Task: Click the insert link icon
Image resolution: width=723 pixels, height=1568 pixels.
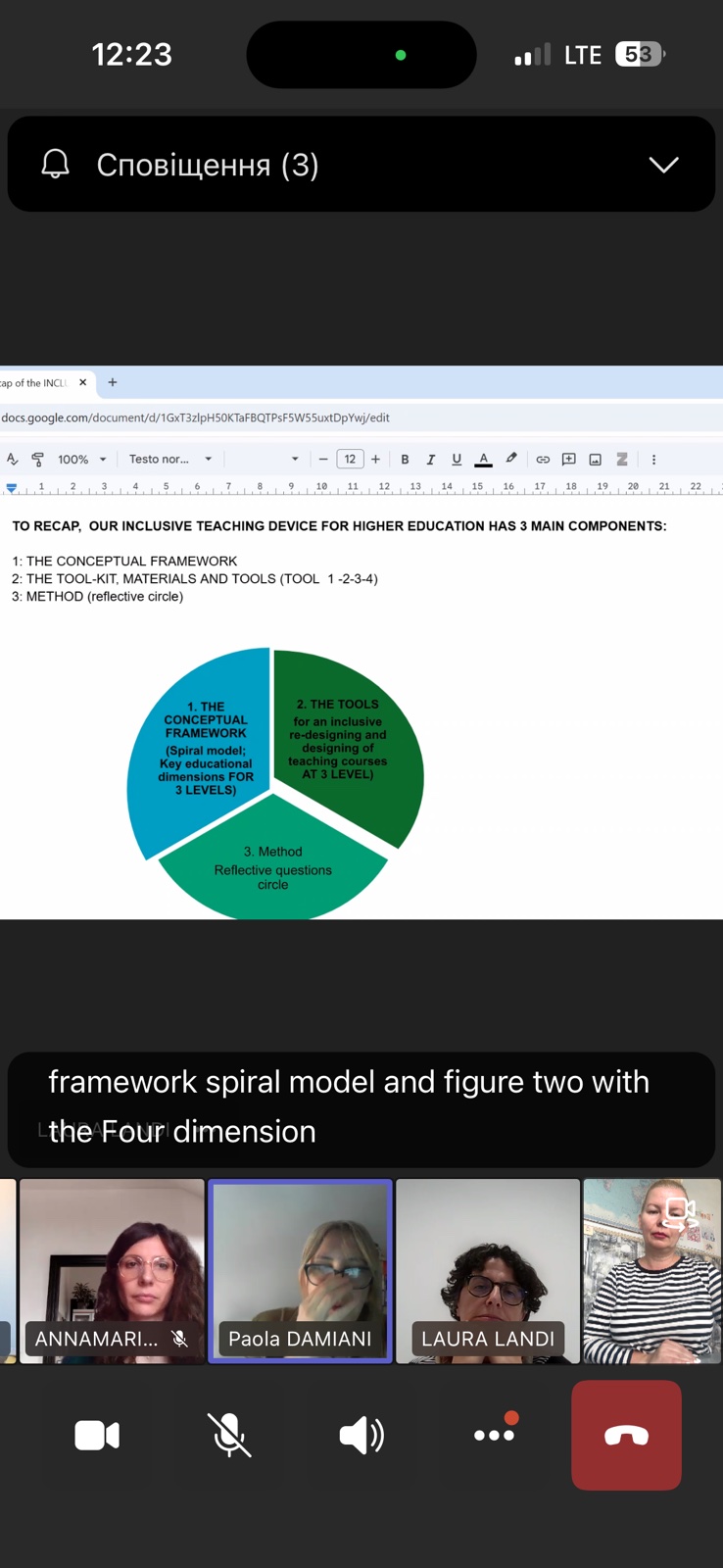Action: tap(543, 459)
